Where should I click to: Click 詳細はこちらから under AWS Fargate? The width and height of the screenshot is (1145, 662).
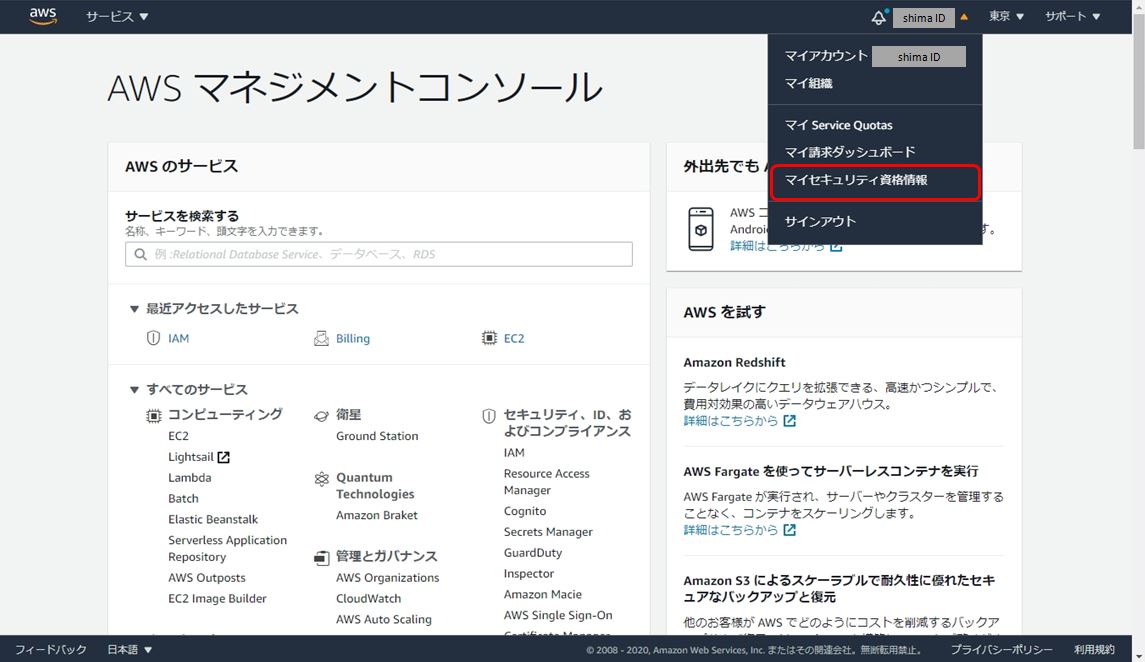(730, 530)
